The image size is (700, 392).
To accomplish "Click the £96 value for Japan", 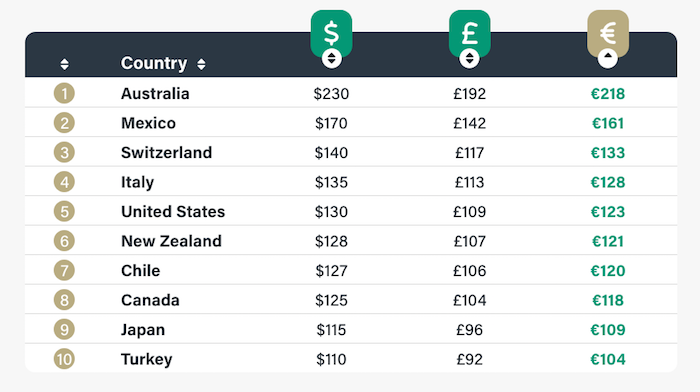I will [470, 329].
